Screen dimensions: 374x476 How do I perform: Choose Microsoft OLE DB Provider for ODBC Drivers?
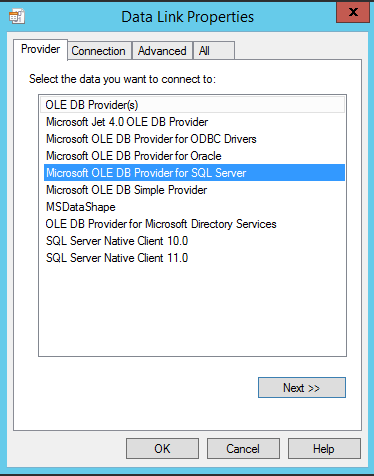point(194,139)
